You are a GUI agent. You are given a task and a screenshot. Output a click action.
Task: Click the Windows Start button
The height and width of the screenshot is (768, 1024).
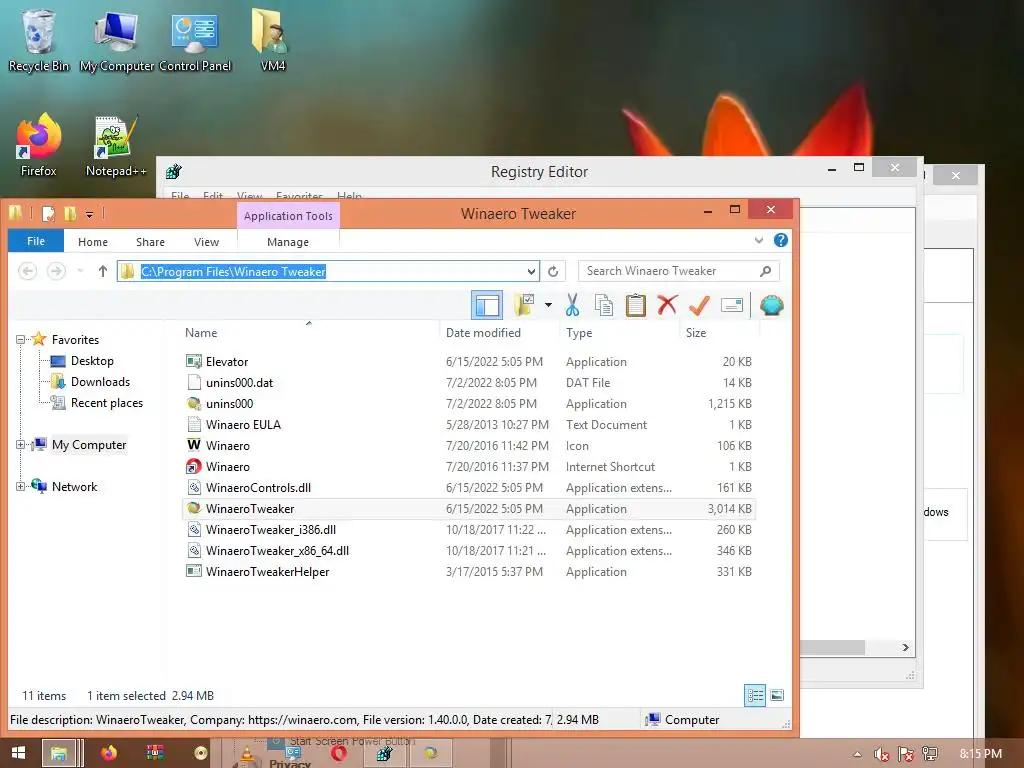pos(19,753)
